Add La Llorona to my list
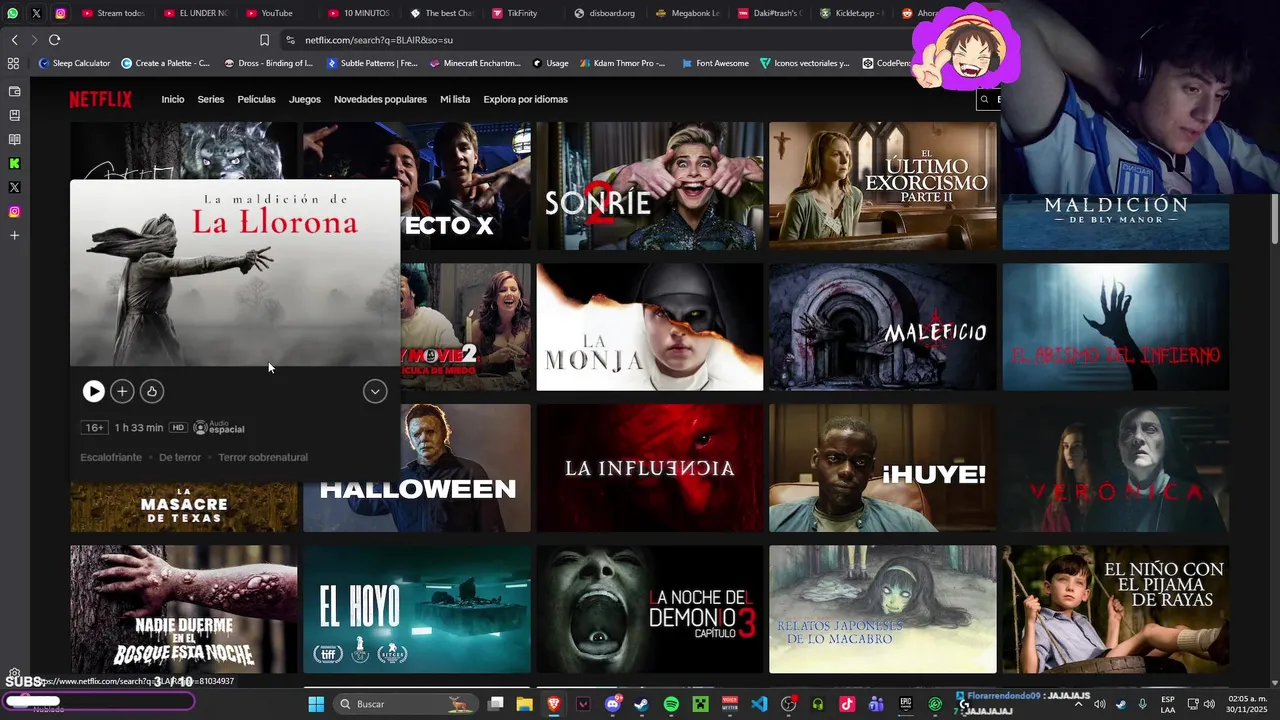The image size is (1280, 720). pyautogui.click(x=122, y=392)
